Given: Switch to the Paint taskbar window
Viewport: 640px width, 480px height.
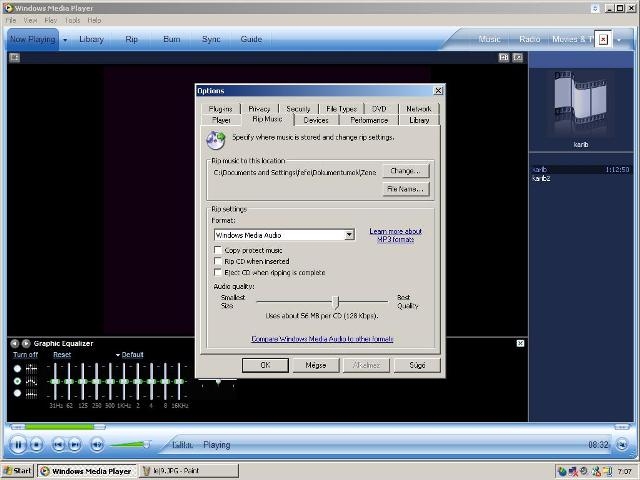Looking at the screenshot, I should point(189,471).
